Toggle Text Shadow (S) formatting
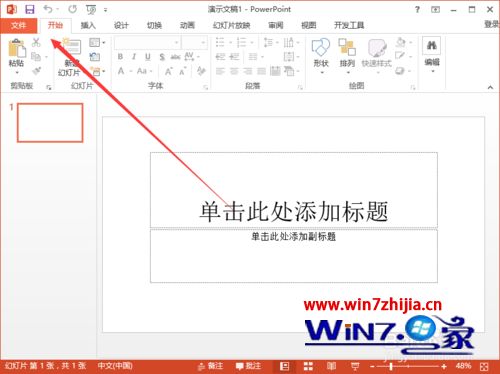Image resolution: width=500 pixels, height=374 pixels. 162,57
